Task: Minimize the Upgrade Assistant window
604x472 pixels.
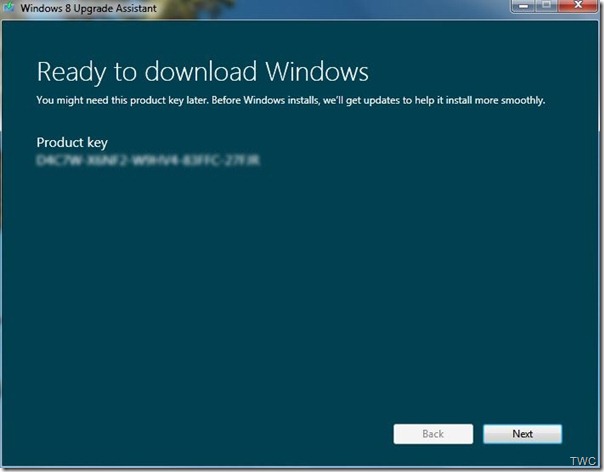Action: pos(523,5)
